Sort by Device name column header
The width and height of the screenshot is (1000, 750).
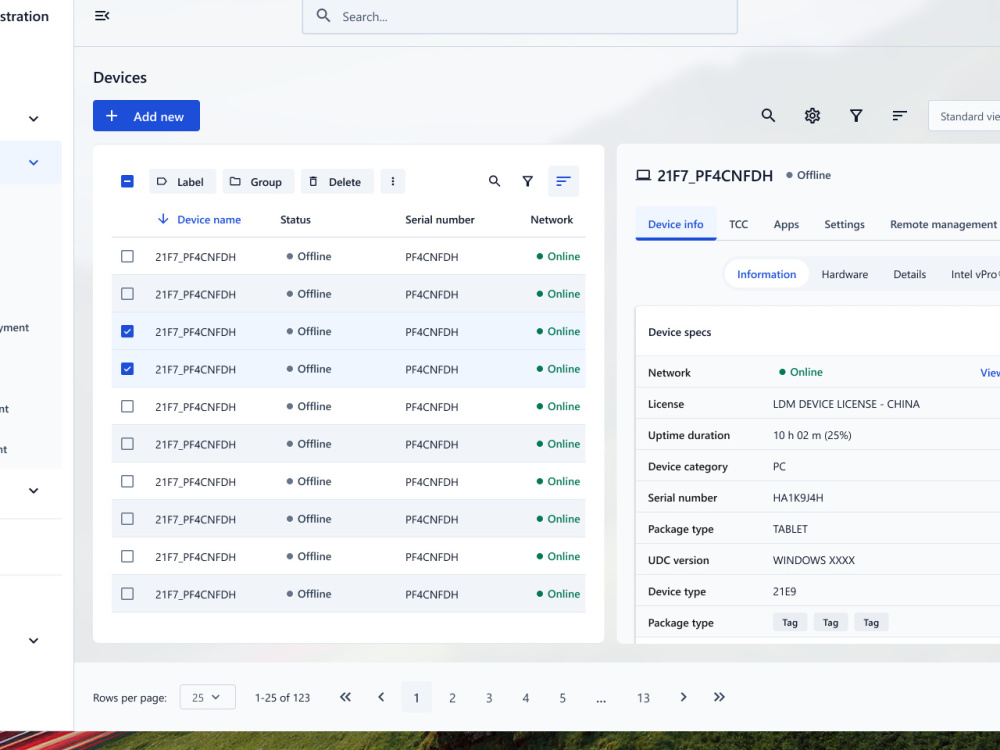pyautogui.click(x=209, y=219)
